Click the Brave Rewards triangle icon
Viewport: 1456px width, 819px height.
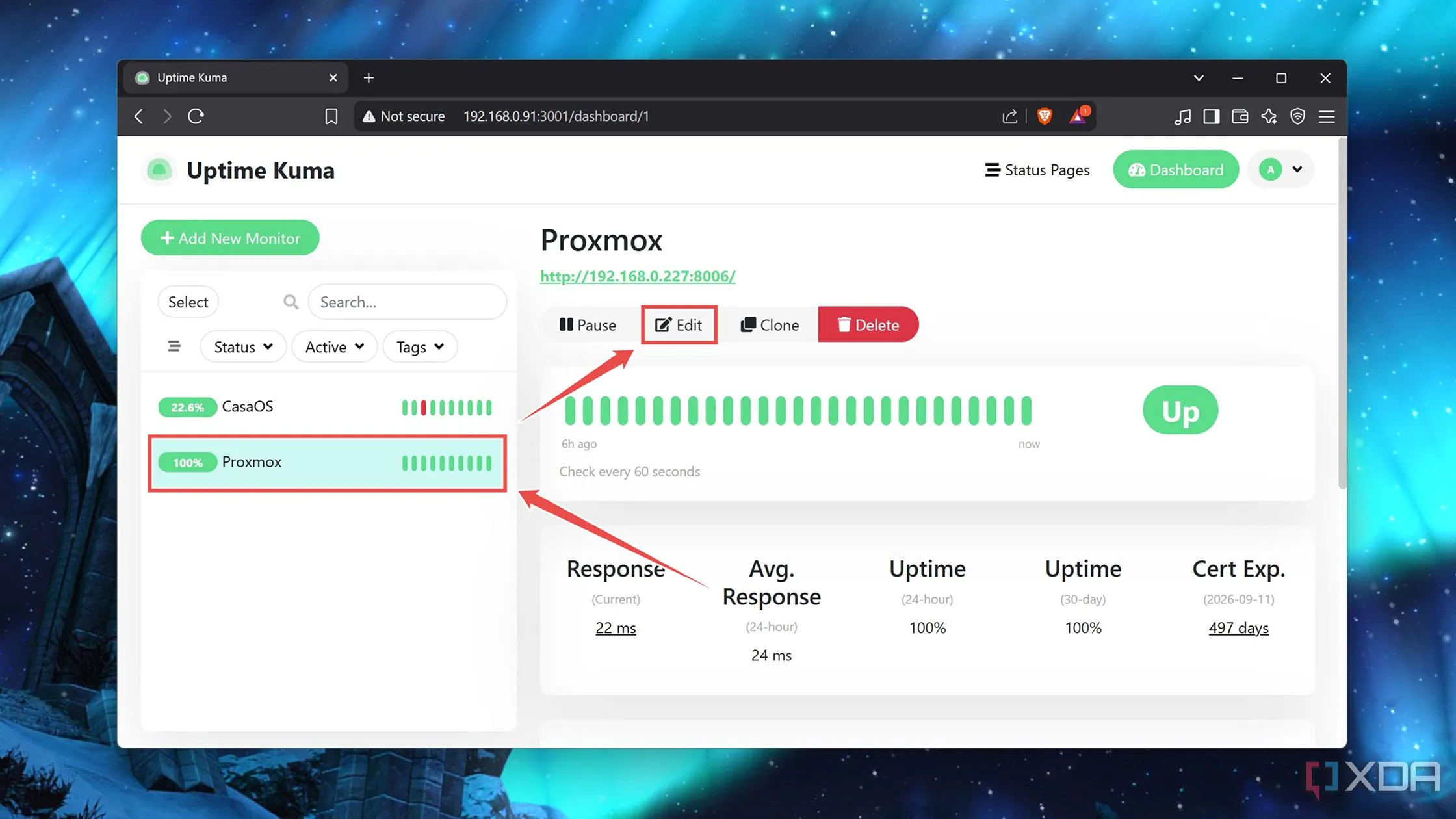coord(1077,116)
